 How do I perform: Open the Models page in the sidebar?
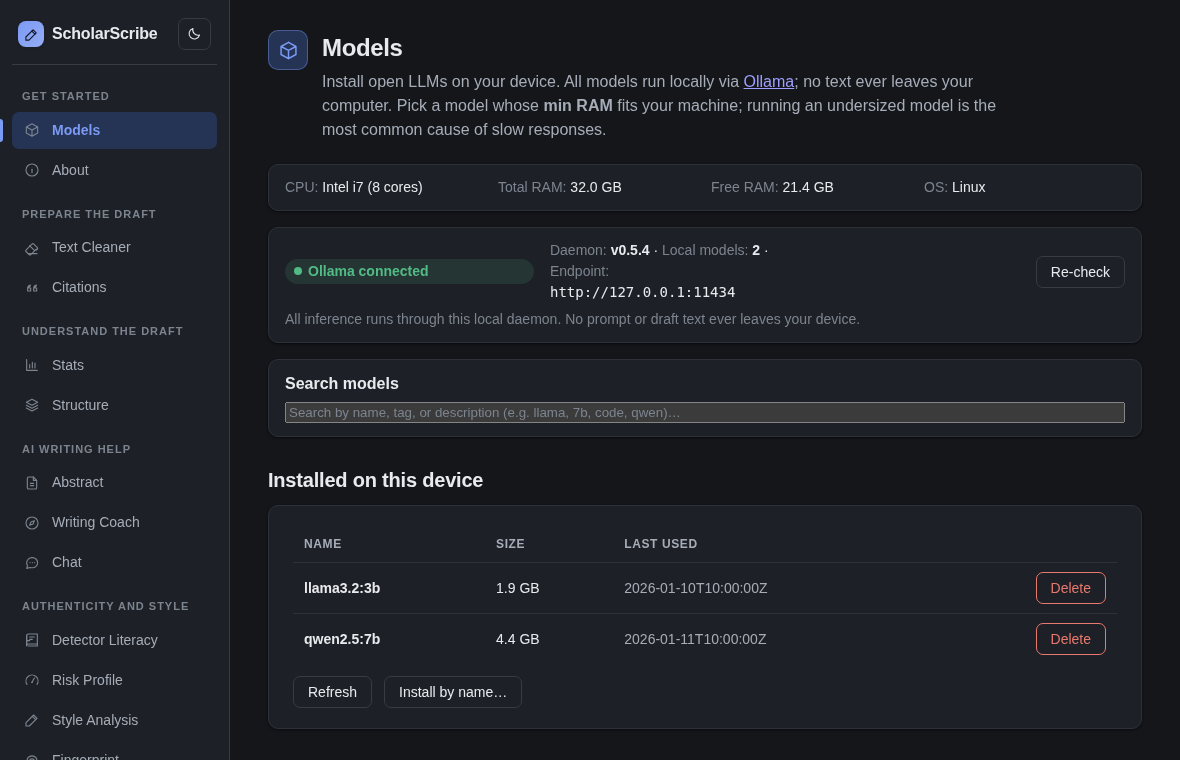(114, 130)
